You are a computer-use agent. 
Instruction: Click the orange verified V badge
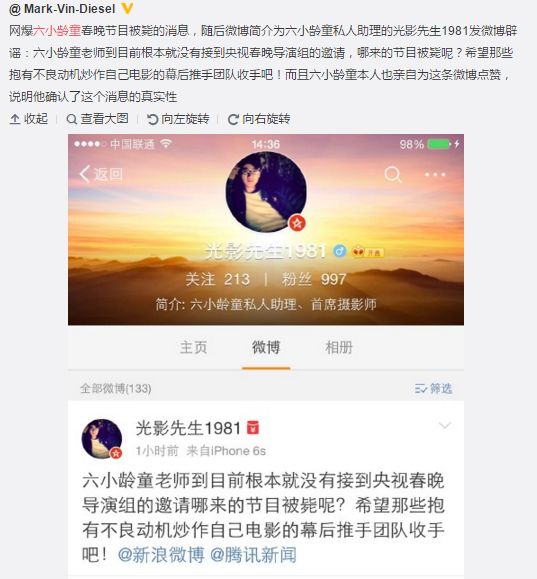coord(127,8)
